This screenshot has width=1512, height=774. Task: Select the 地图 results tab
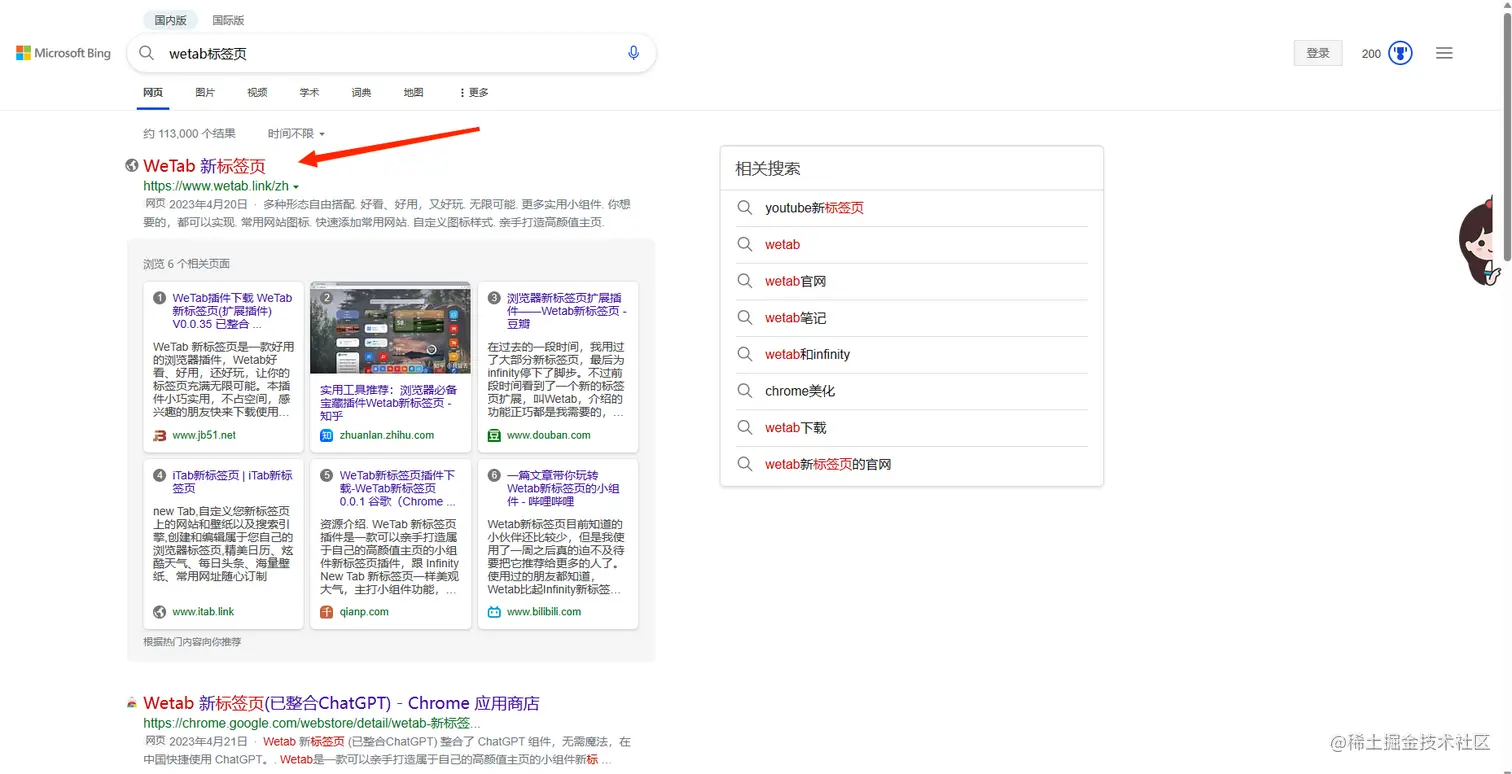point(413,92)
